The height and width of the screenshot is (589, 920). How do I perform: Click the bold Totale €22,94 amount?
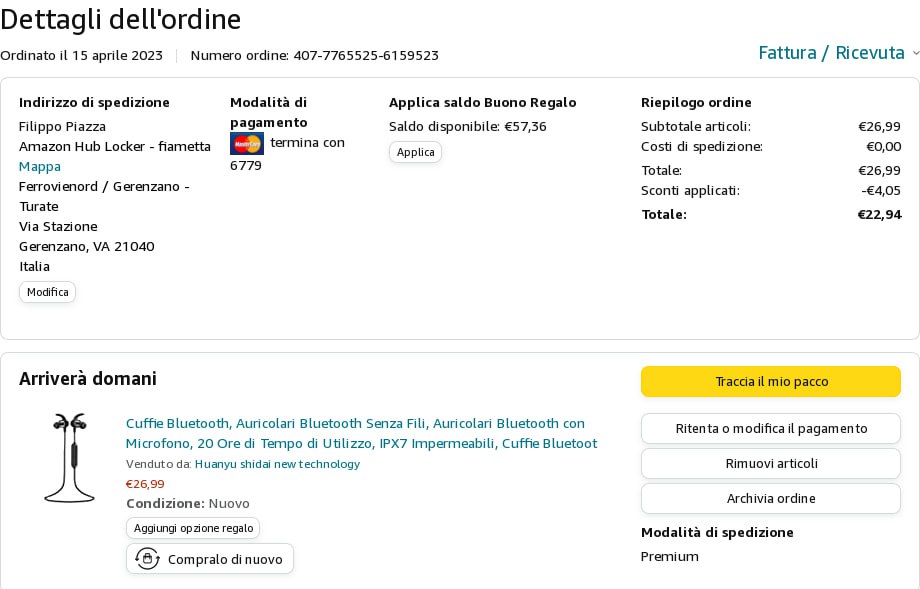(x=879, y=214)
